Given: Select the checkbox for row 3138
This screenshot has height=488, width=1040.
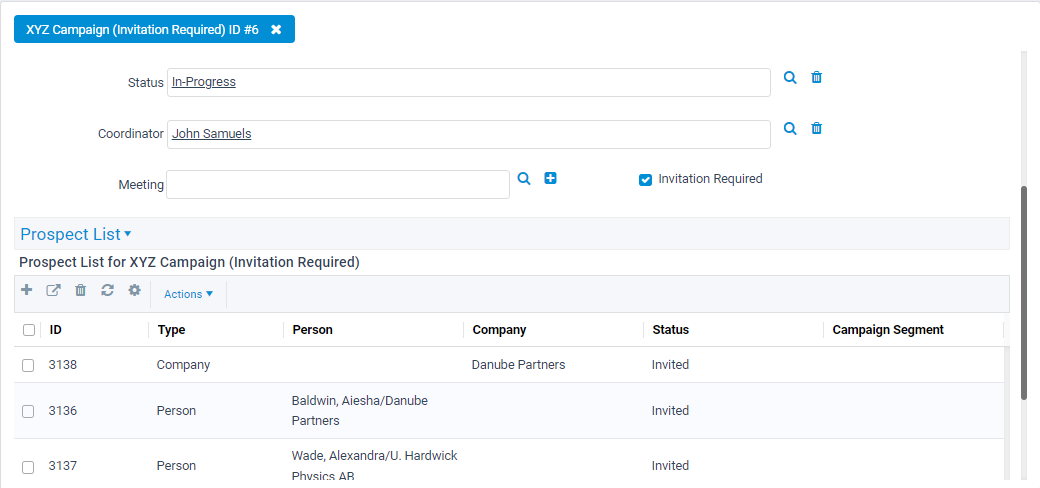Looking at the screenshot, I should (x=28, y=365).
